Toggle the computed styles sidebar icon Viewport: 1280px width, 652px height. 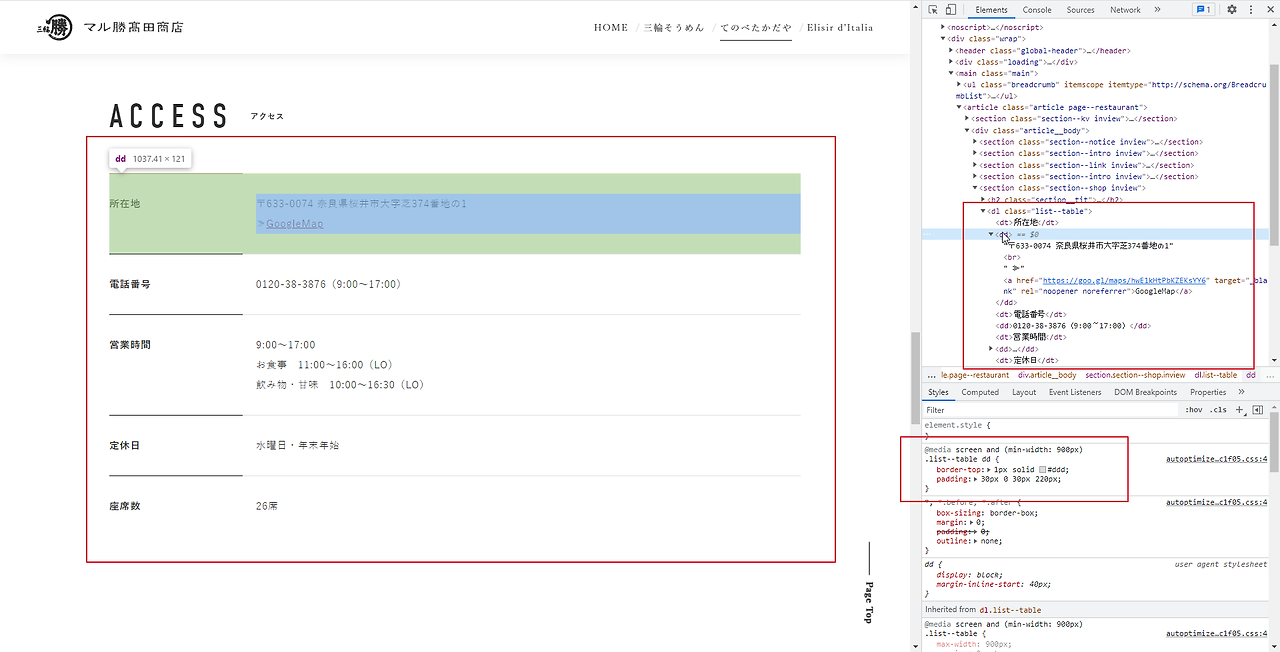point(1258,410)
